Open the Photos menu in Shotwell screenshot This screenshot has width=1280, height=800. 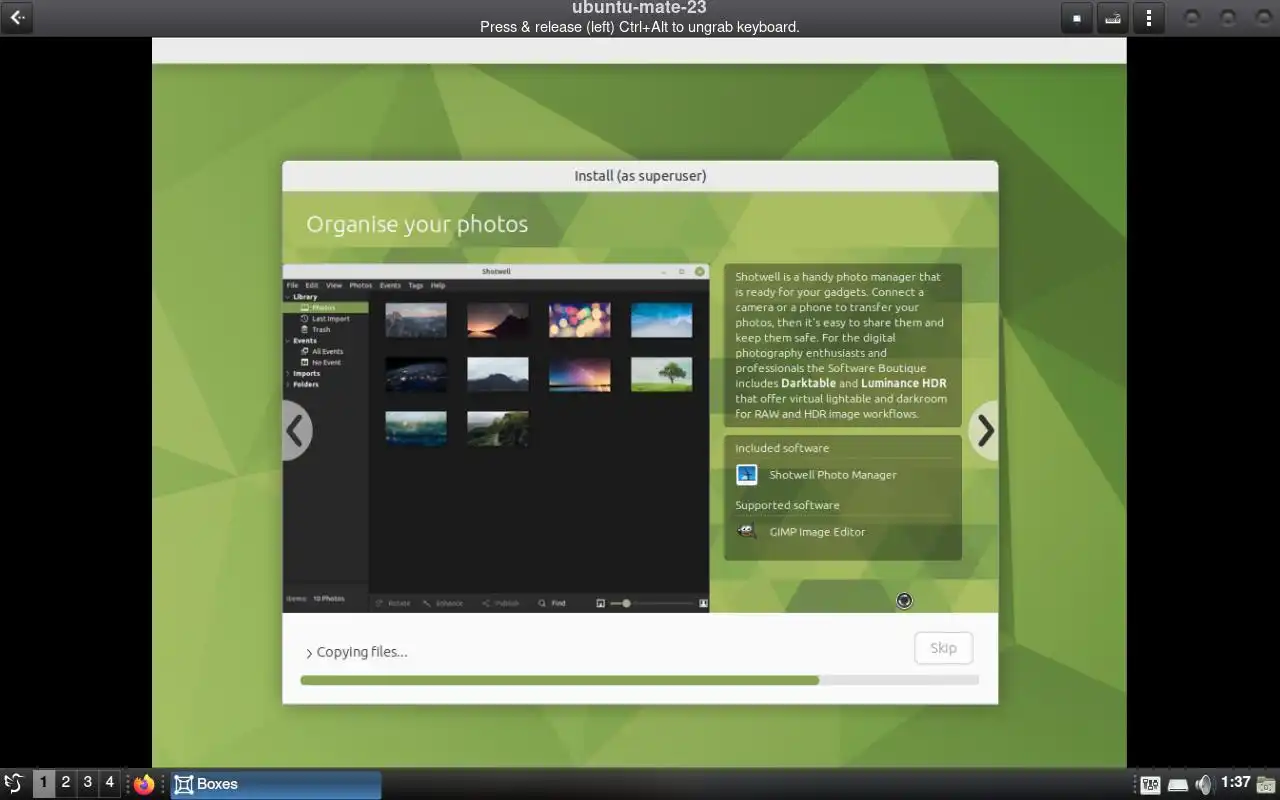pyautogui.click(x=360, y=285)
